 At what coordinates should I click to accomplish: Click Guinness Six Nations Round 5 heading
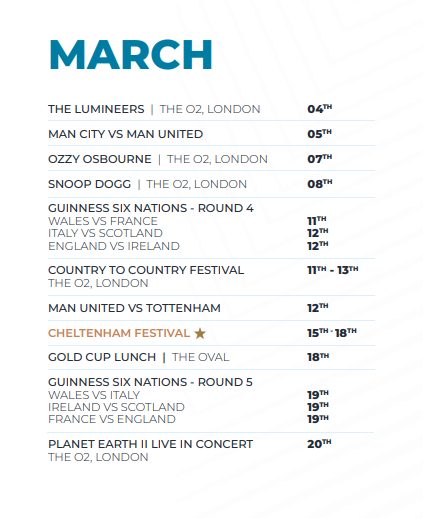point(150,382)
